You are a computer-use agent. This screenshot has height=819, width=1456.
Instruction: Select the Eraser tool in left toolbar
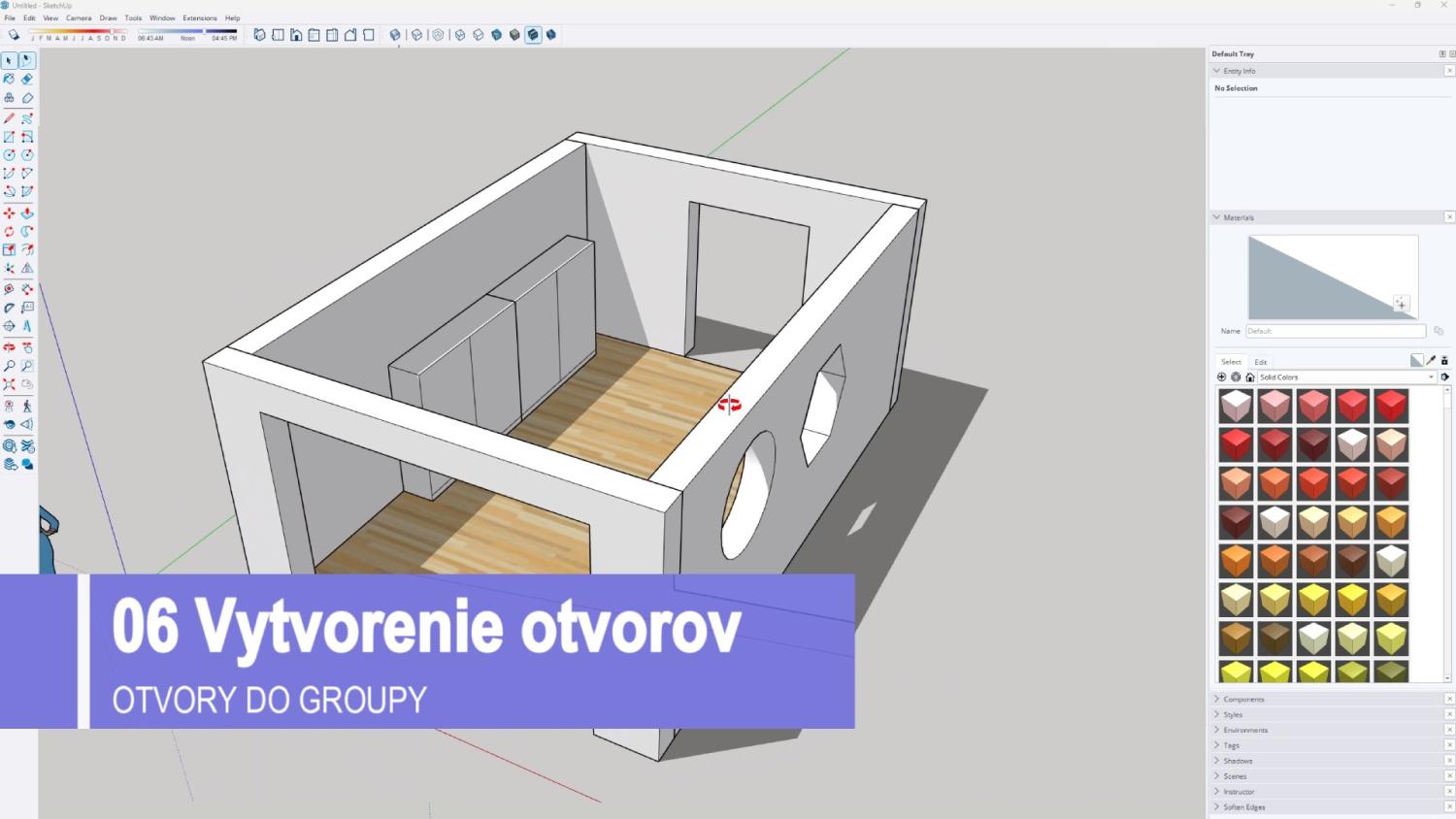click(x=27, y=80)
